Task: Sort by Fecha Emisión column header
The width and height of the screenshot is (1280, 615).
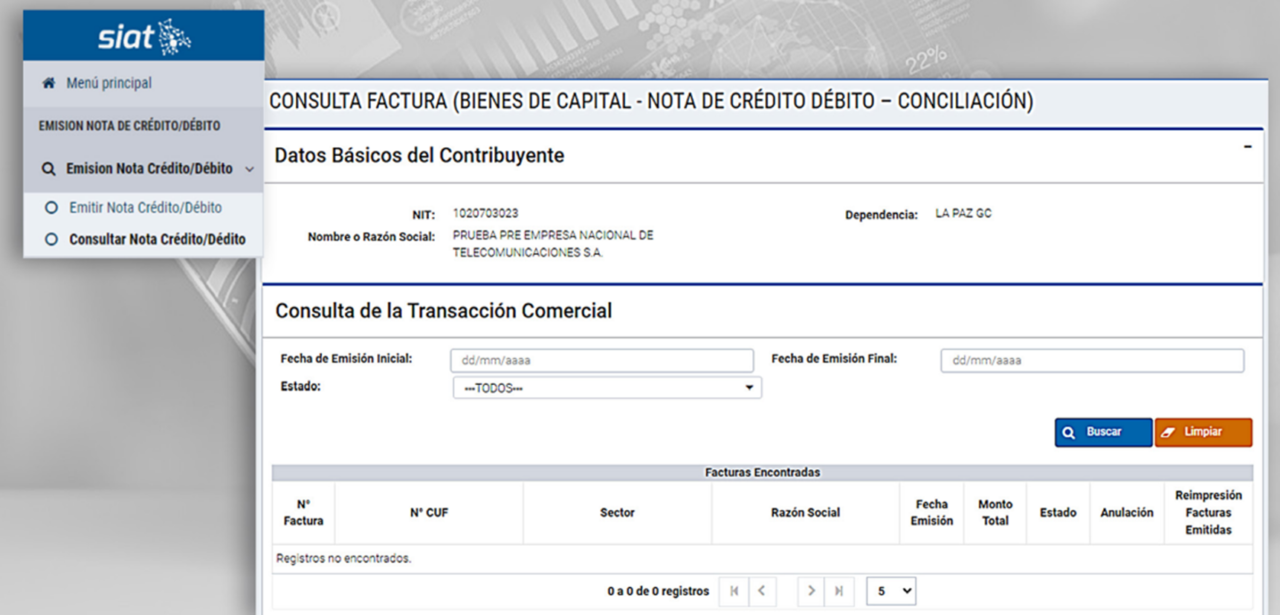Action: pyautogui.click(x=931, y=513)
